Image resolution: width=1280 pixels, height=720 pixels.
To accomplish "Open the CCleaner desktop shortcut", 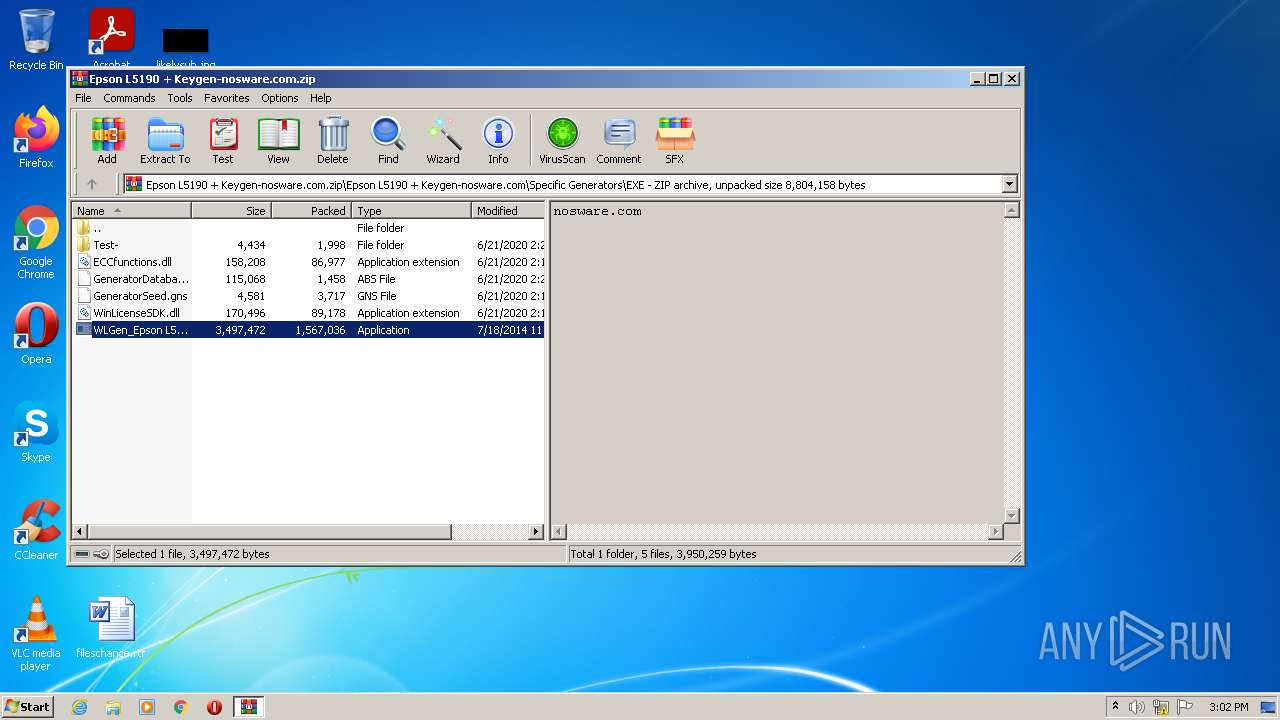I will [x=36, y=530].
